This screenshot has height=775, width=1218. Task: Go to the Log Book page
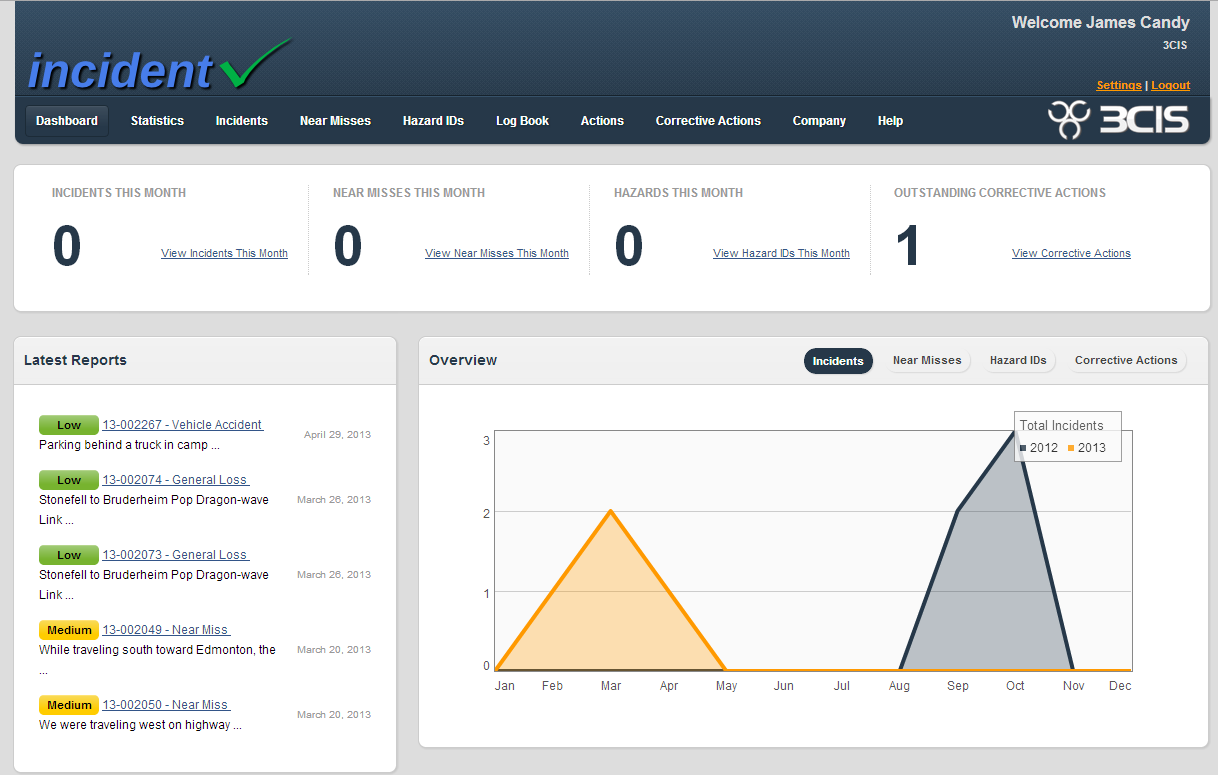(522, 121)
